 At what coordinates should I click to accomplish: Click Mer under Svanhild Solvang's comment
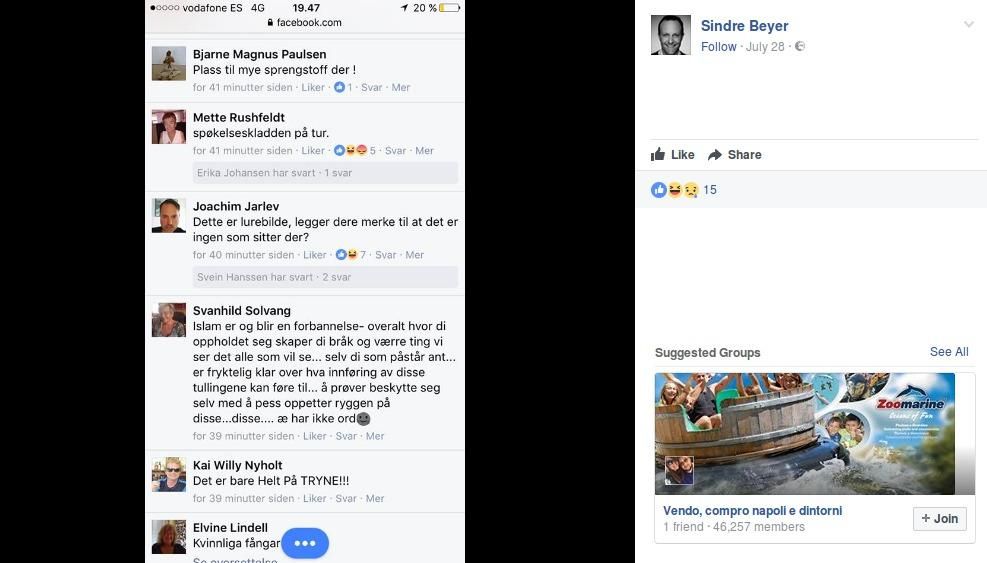[375, 436]
